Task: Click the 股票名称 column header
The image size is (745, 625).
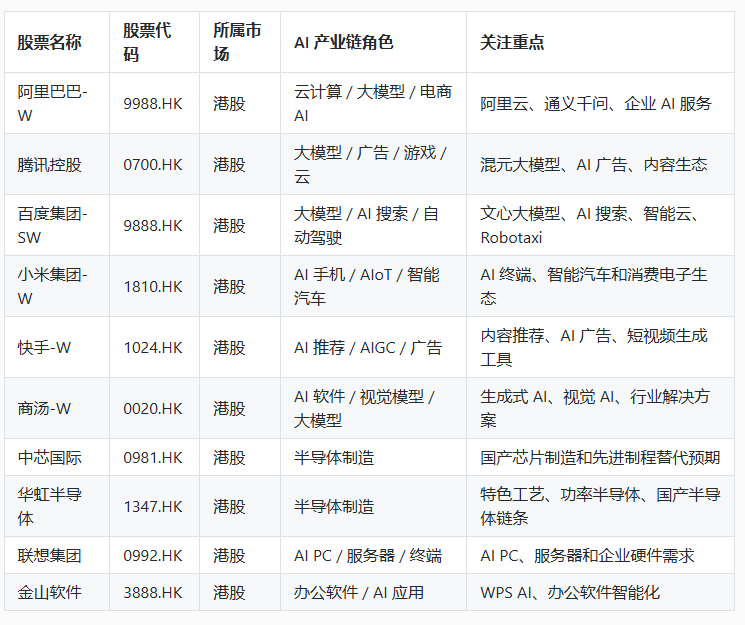Action: [x=57, y=42]
